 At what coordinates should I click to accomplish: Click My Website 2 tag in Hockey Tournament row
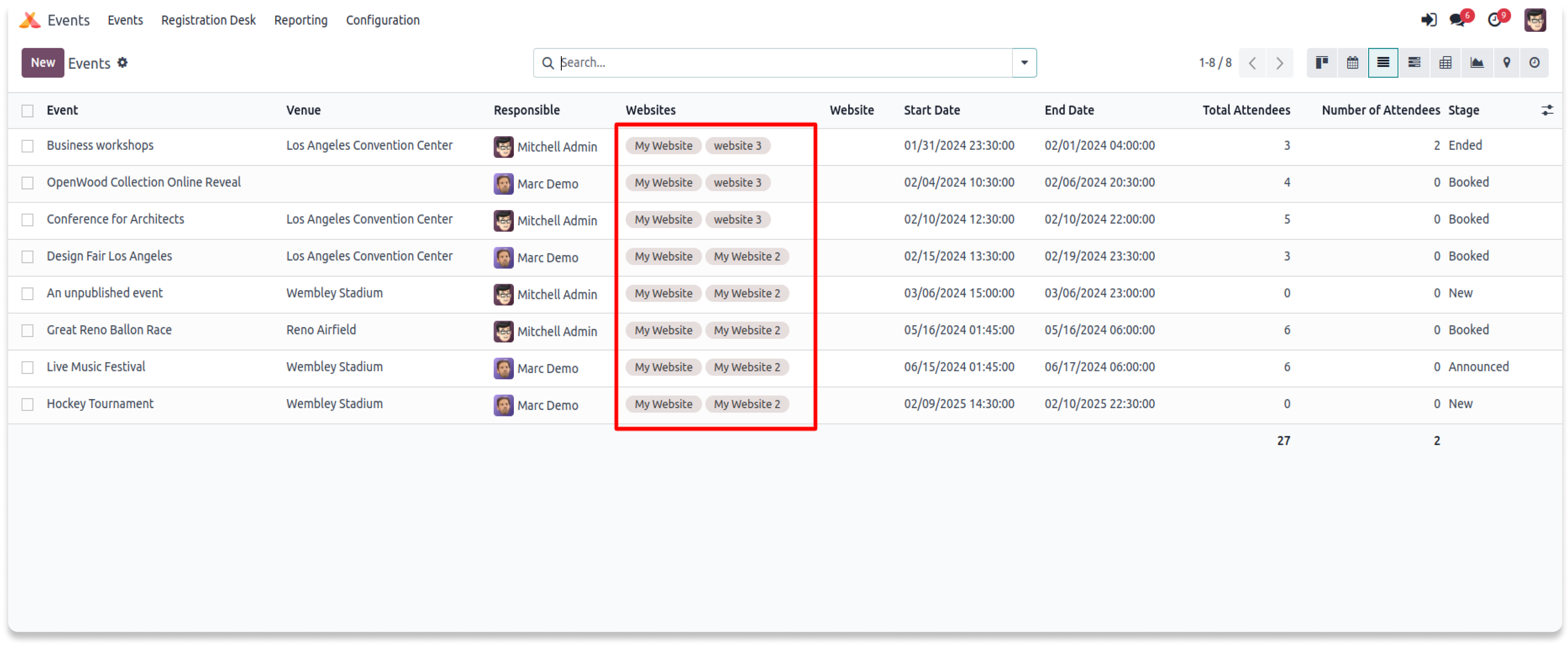[x=747, y=405]
